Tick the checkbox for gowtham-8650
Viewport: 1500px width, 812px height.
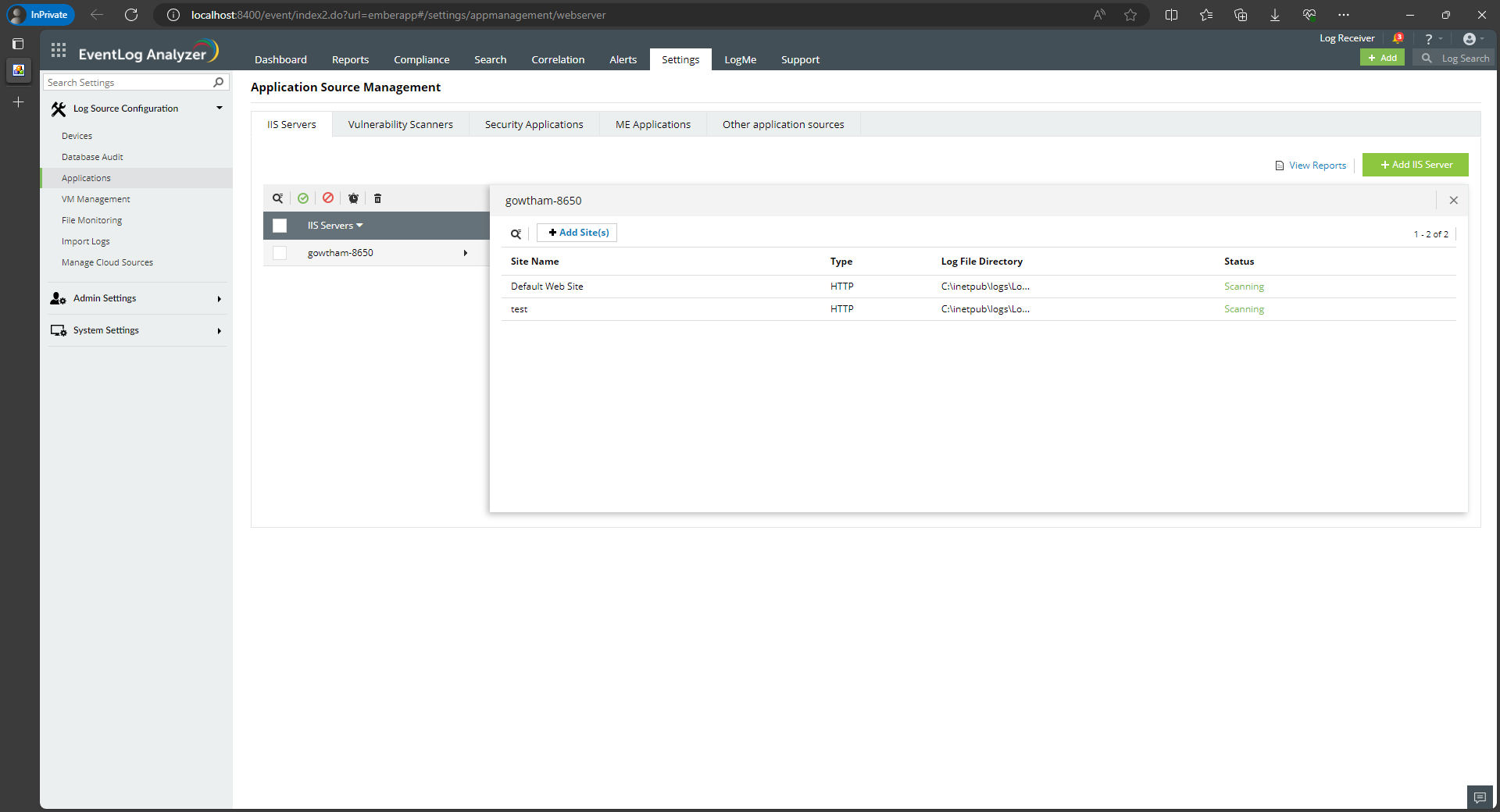point(280,253)
